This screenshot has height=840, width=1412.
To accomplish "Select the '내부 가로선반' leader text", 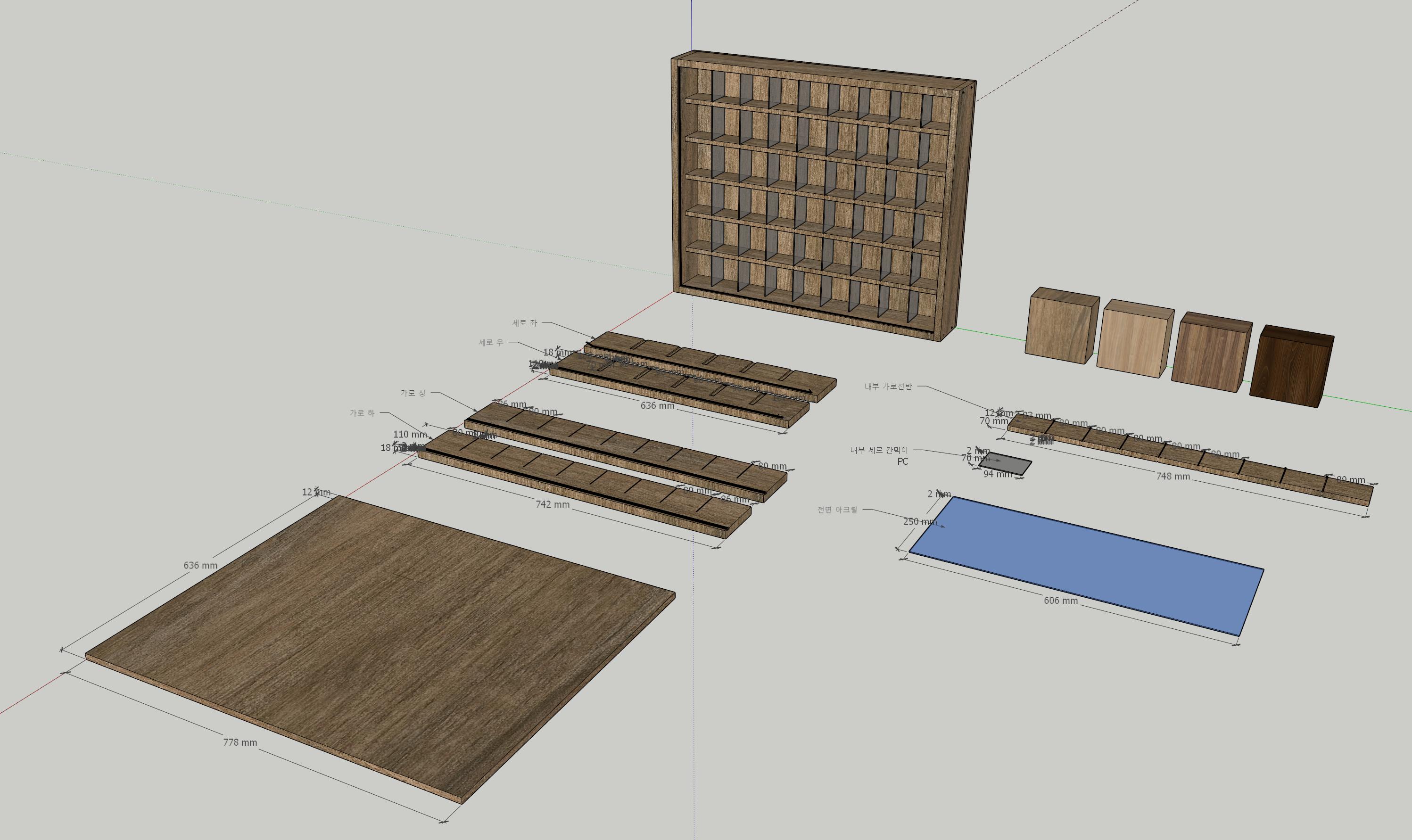I will tap(888, 387).
